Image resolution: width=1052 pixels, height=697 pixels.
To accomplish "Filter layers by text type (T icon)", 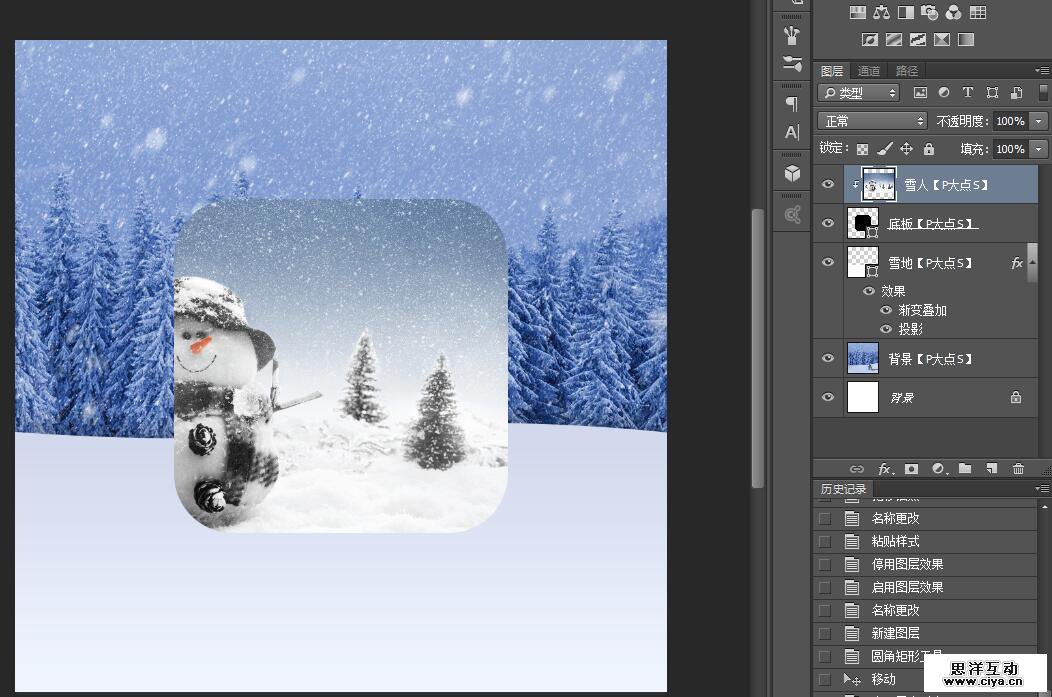I will click(968, 93).
